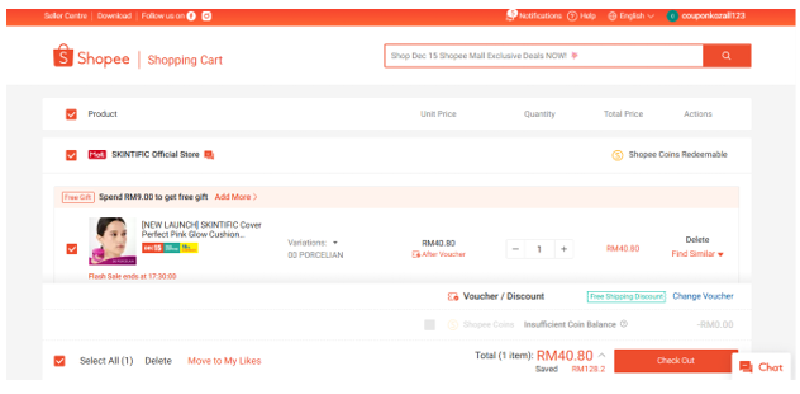This screenshot has width=800, height=394.
Task: Open SKINTIFIC Official Store link
Action: point(155,155)
